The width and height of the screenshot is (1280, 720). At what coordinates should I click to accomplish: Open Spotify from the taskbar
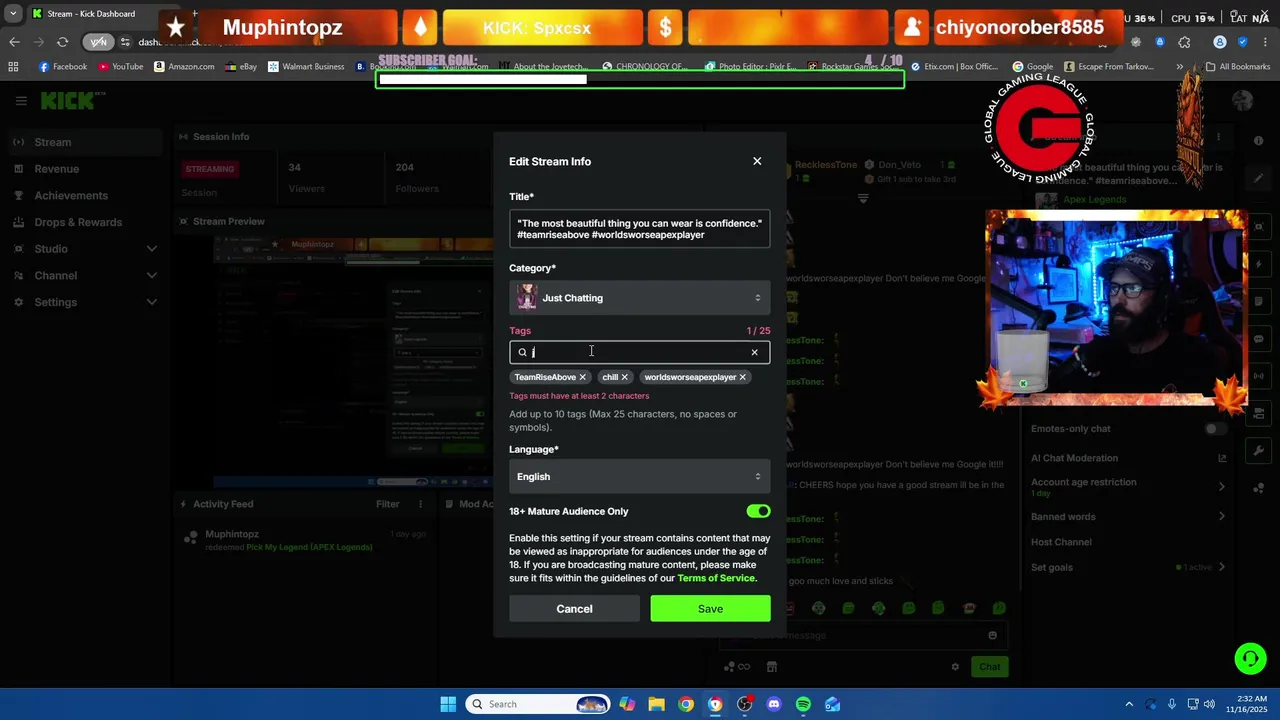tap(803, 704)
